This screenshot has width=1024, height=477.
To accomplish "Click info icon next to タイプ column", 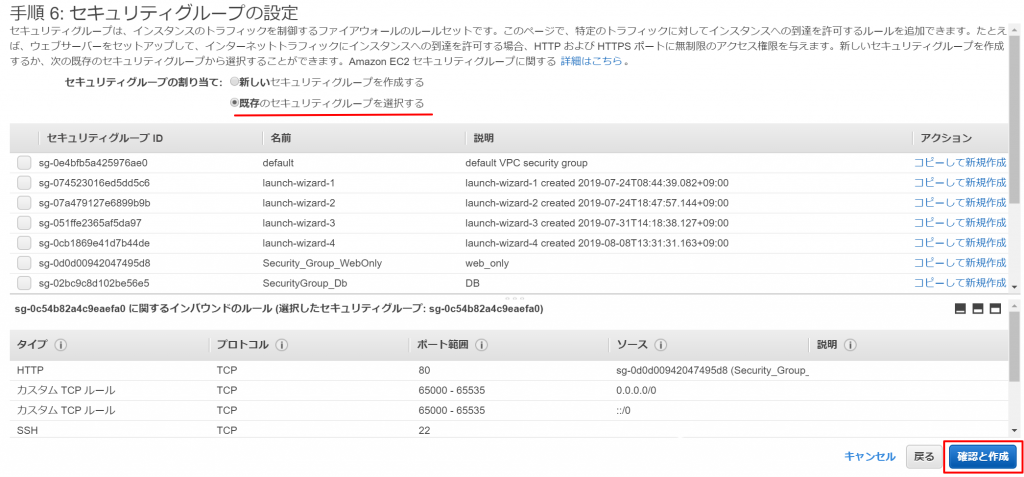I will 61,345.
